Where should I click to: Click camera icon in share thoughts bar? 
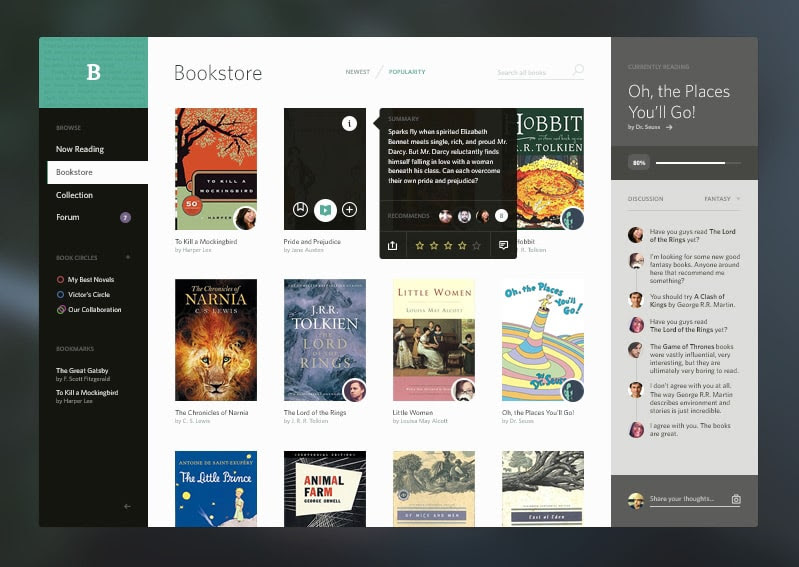pyautogui.click(x=736, y=499)
